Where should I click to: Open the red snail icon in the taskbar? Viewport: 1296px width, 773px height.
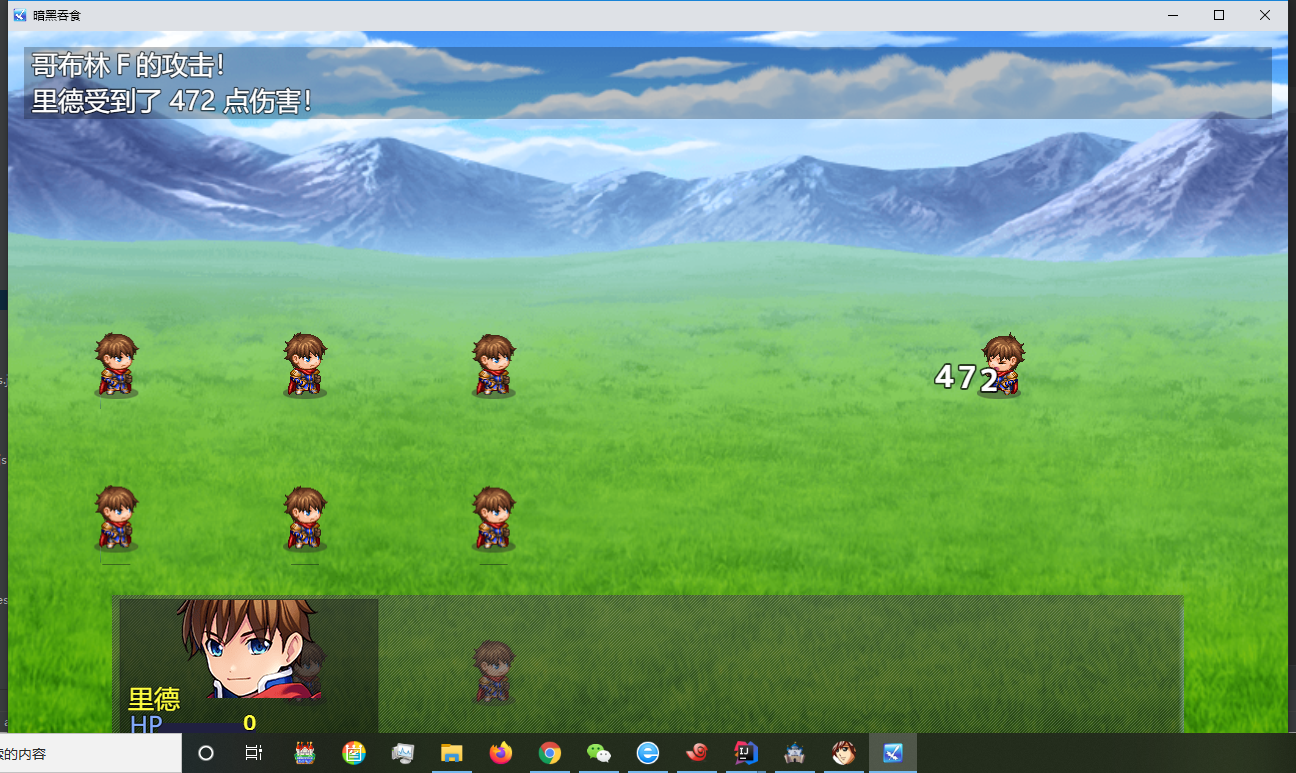697,753
